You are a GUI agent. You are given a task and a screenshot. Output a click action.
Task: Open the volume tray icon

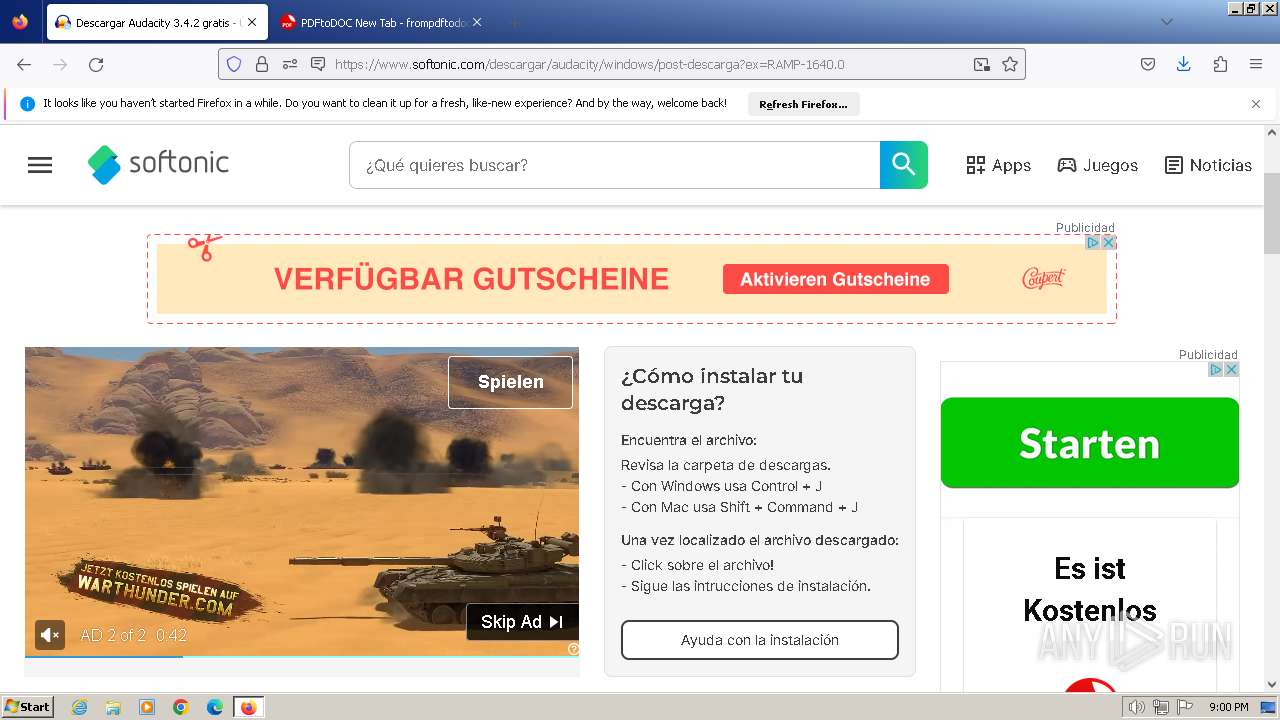click(1137, 707)
